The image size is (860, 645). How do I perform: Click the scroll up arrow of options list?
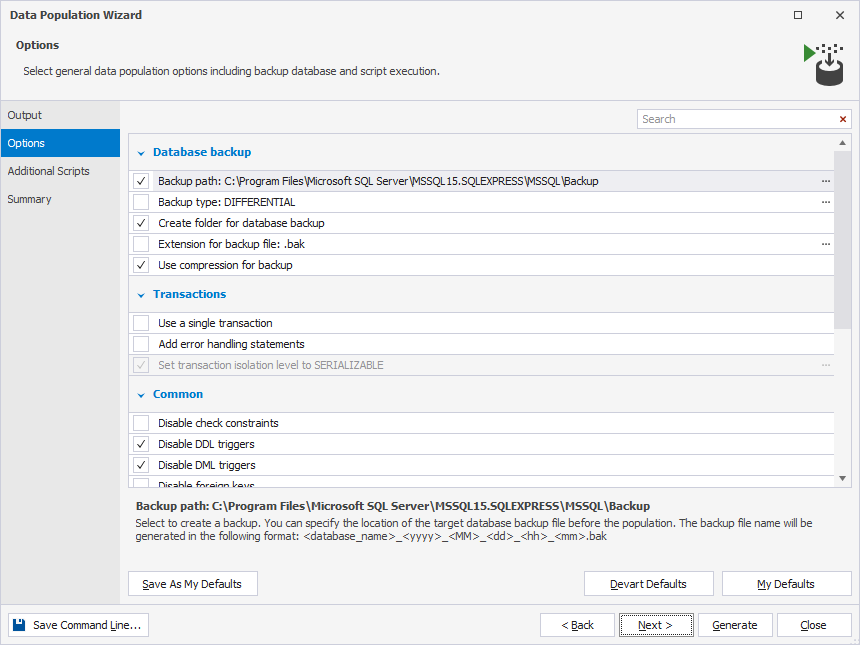842,143
